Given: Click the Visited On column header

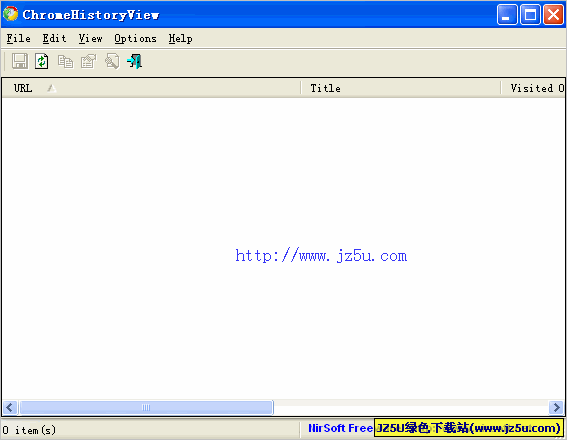Looking at the screenshot, I should (533, 88).
